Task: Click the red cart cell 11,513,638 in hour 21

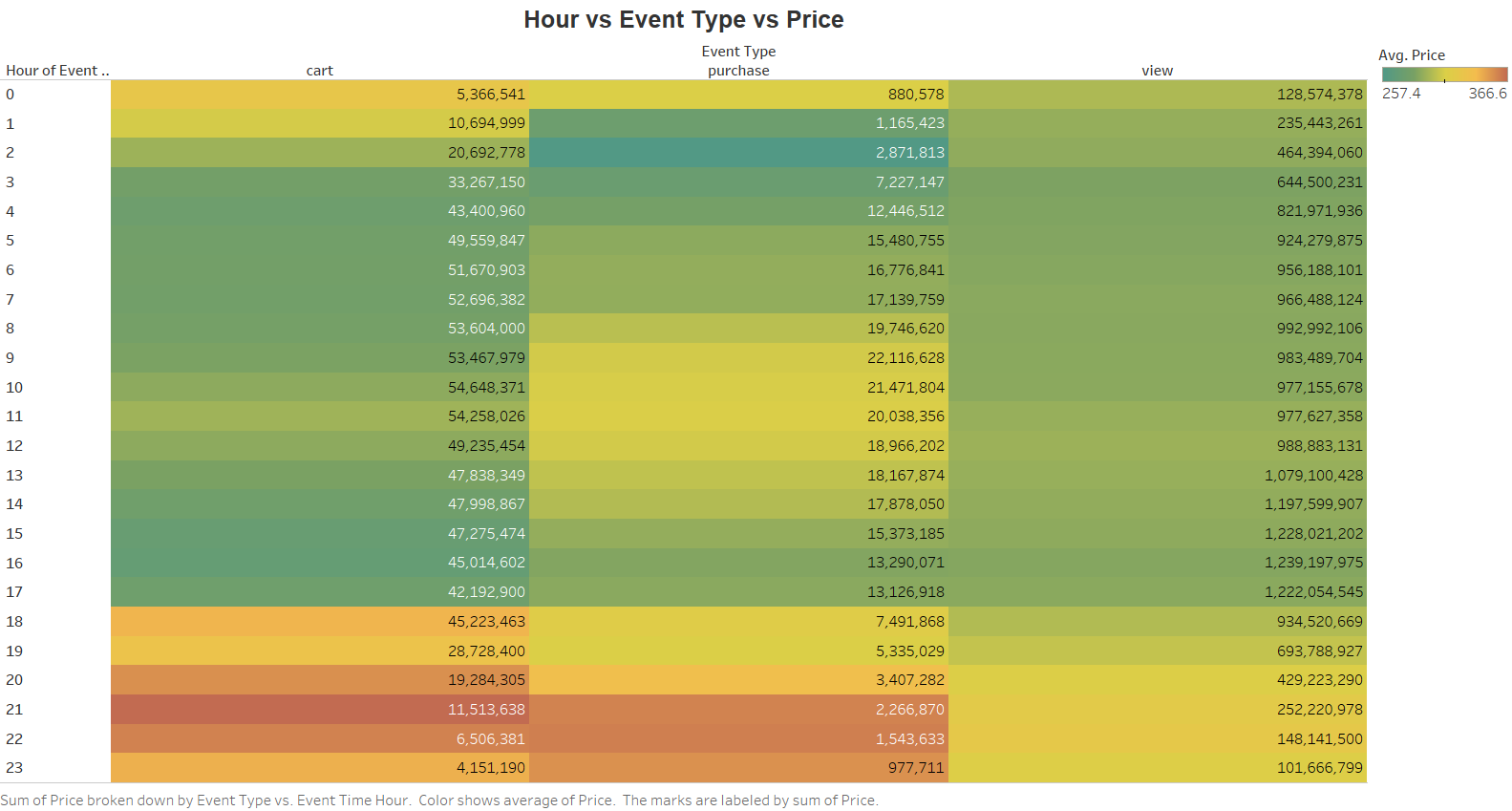Action: [320, 710]
